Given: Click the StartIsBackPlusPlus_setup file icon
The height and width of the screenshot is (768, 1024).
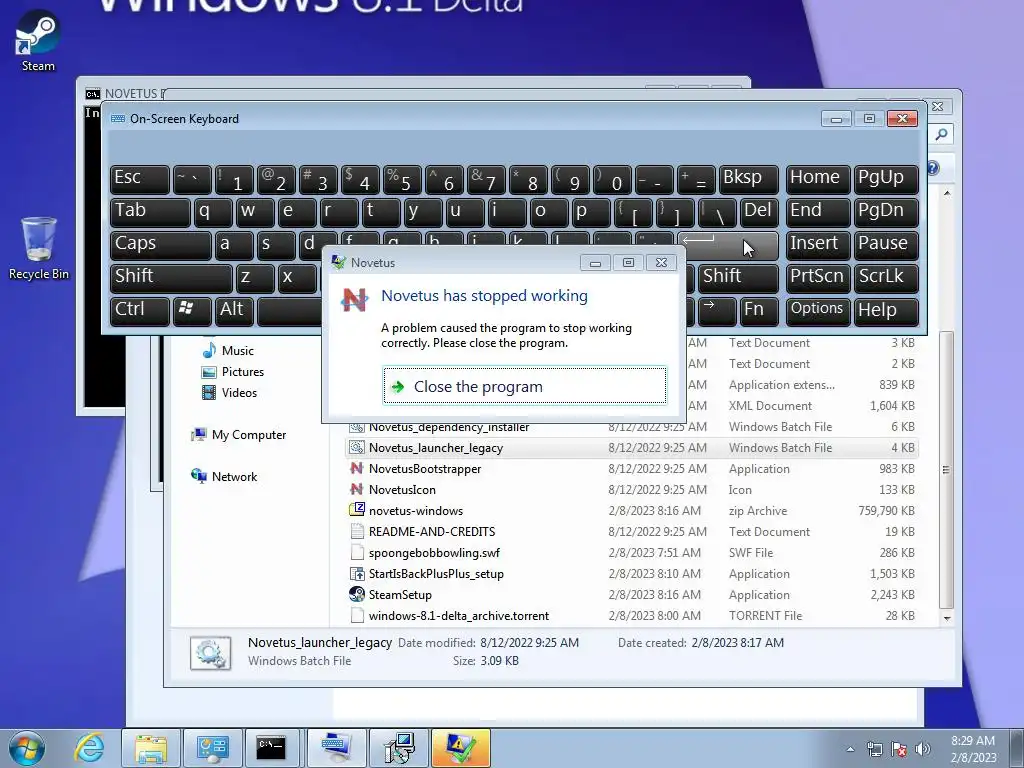Looking at the screenshot, I should point(357,573).
